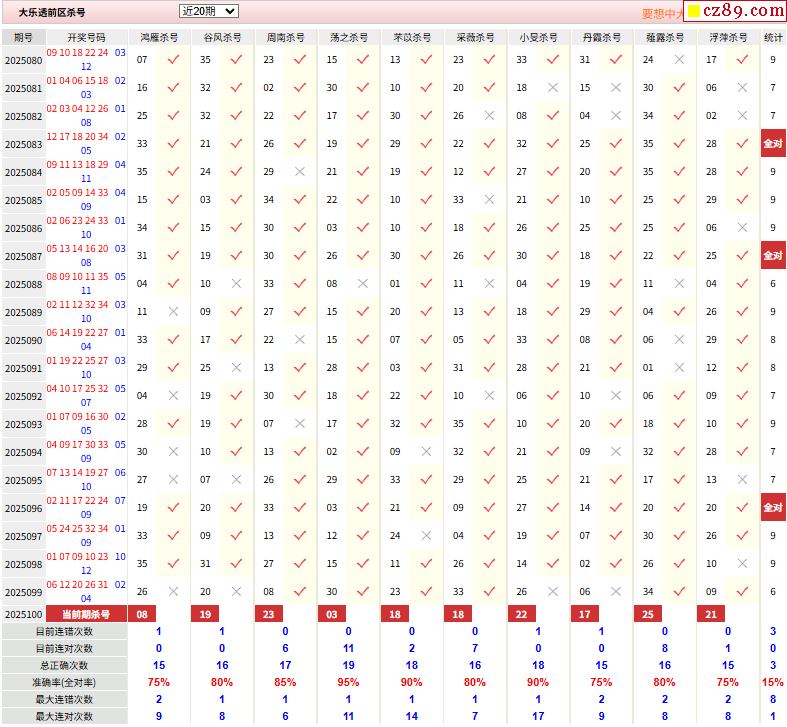Click the X mark in 小旻杀号 for 2025081
The image size is (787, 727).
click(553, 88)
